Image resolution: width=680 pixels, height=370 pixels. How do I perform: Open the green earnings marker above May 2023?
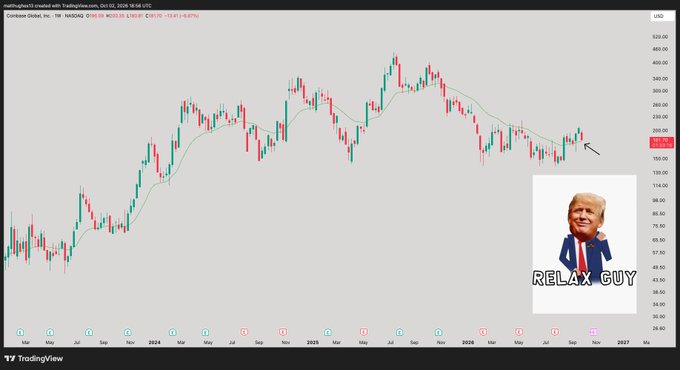coord(50,332)
